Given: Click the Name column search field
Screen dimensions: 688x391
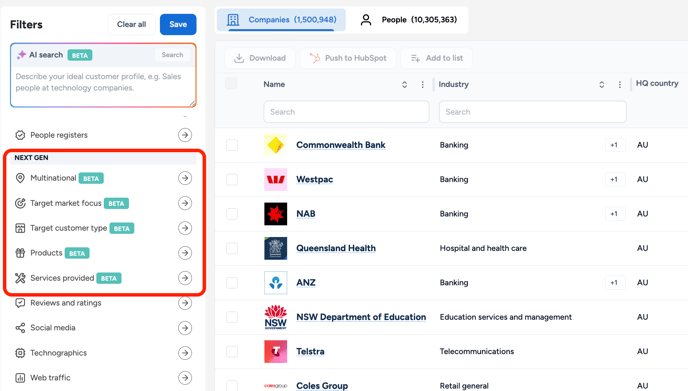Looking at the screenshot, I should coord(346,112).
